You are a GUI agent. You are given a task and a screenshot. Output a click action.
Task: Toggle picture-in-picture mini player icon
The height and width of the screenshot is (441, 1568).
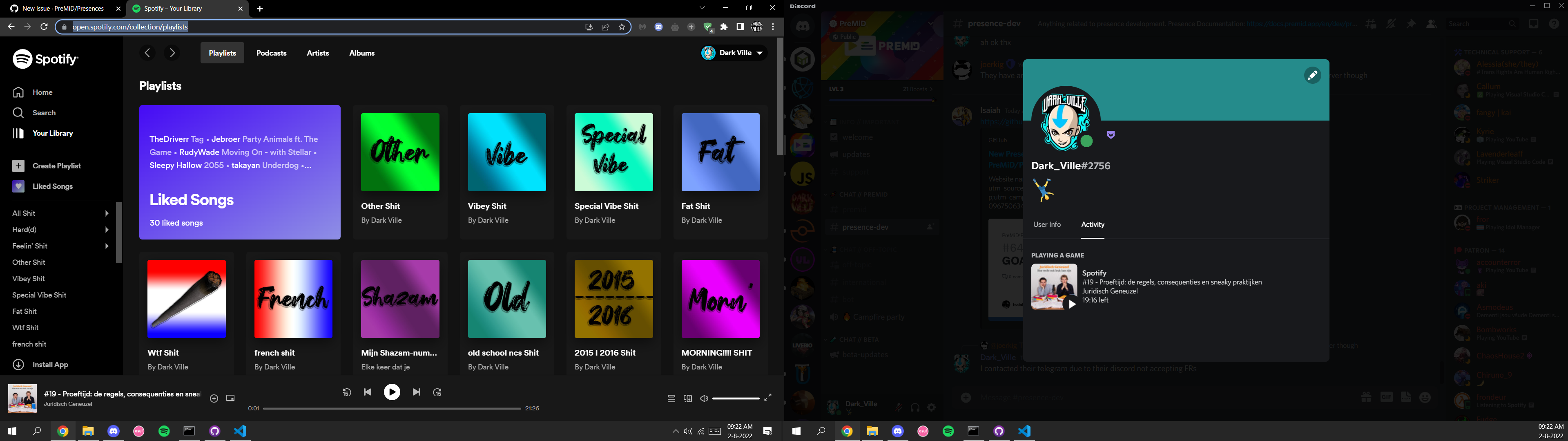pos(230,398)
